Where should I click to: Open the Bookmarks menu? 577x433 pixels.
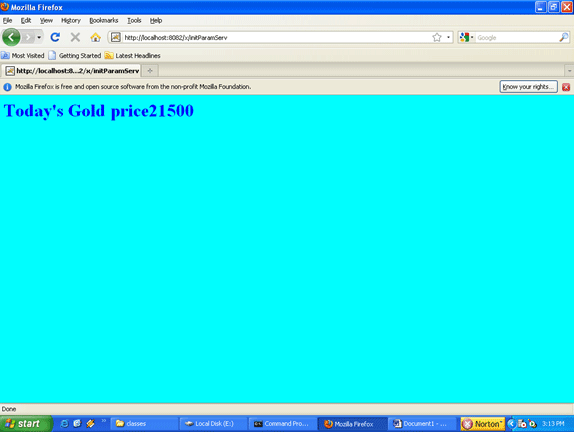[104, 21]
